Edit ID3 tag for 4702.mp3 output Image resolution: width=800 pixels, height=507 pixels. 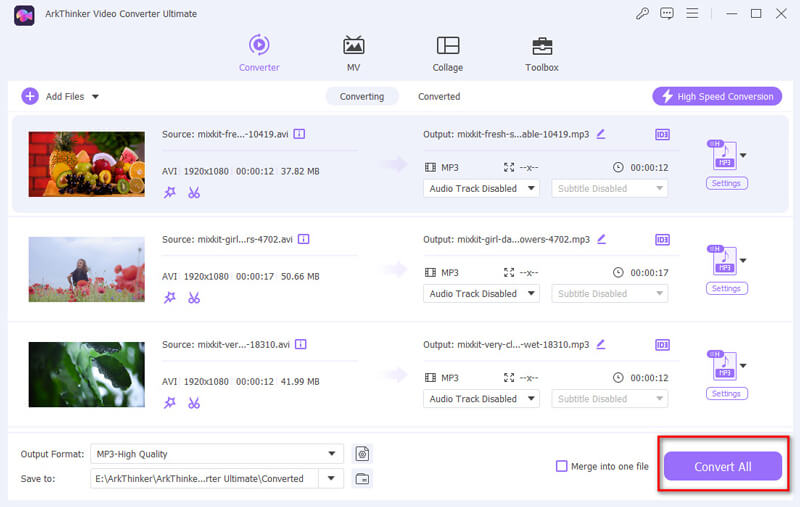click(662, 240)
